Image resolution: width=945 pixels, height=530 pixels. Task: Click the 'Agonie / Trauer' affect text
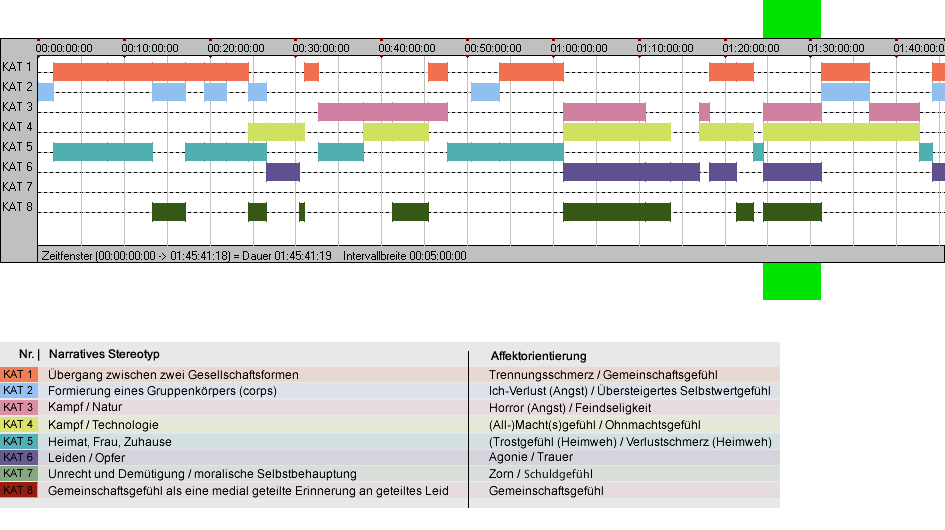click(530, 457)
